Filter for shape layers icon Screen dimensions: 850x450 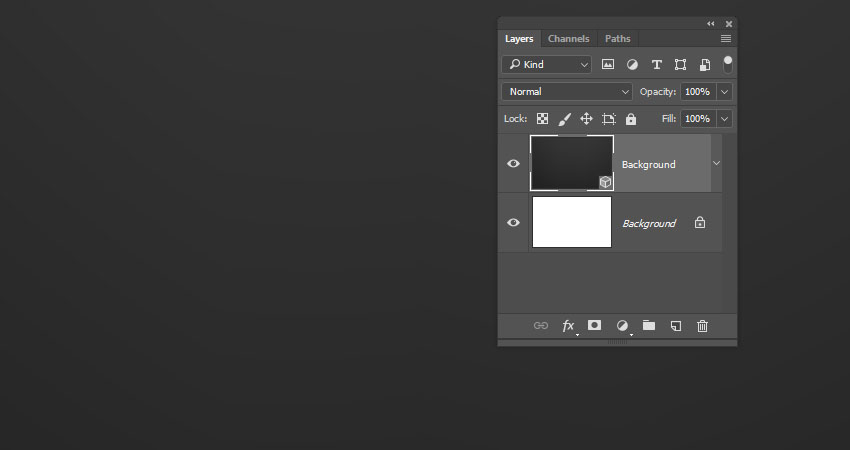(x=680, y=65)
